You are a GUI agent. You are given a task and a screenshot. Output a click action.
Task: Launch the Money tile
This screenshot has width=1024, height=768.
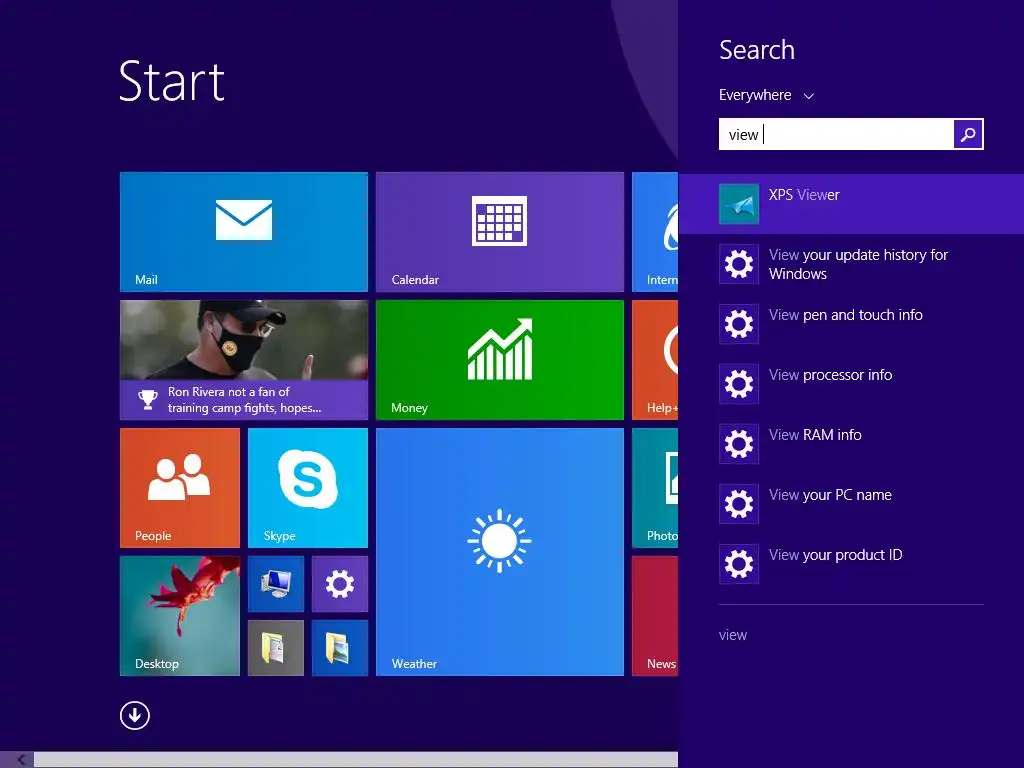(500, 360)
